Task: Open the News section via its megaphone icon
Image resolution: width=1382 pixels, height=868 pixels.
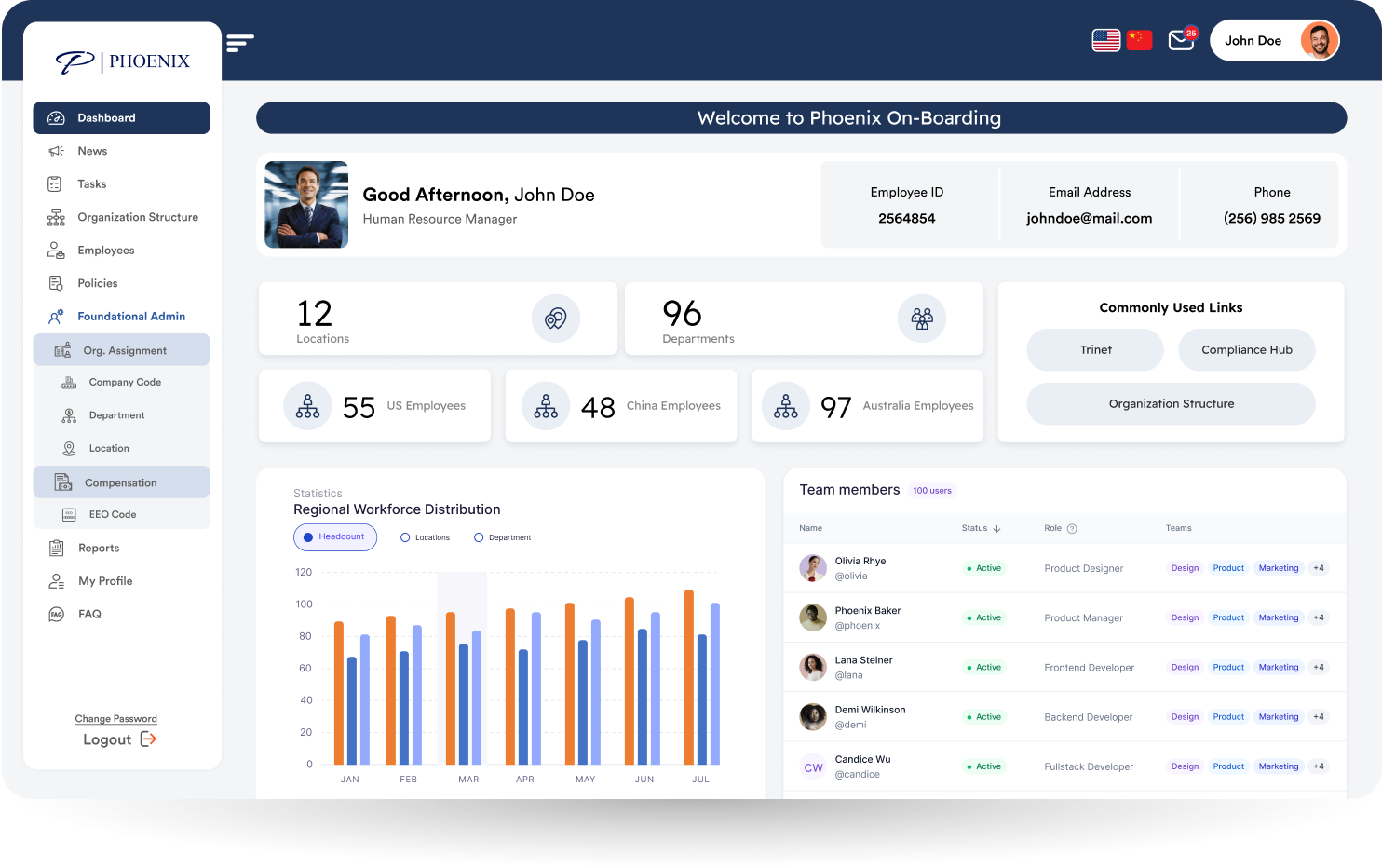Action: point(56,151)
